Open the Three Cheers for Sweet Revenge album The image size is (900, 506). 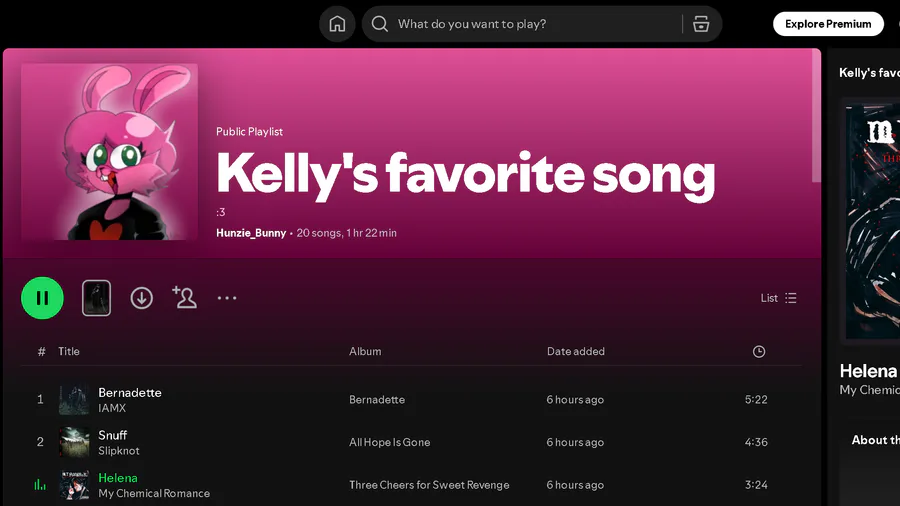pos(429,485)
